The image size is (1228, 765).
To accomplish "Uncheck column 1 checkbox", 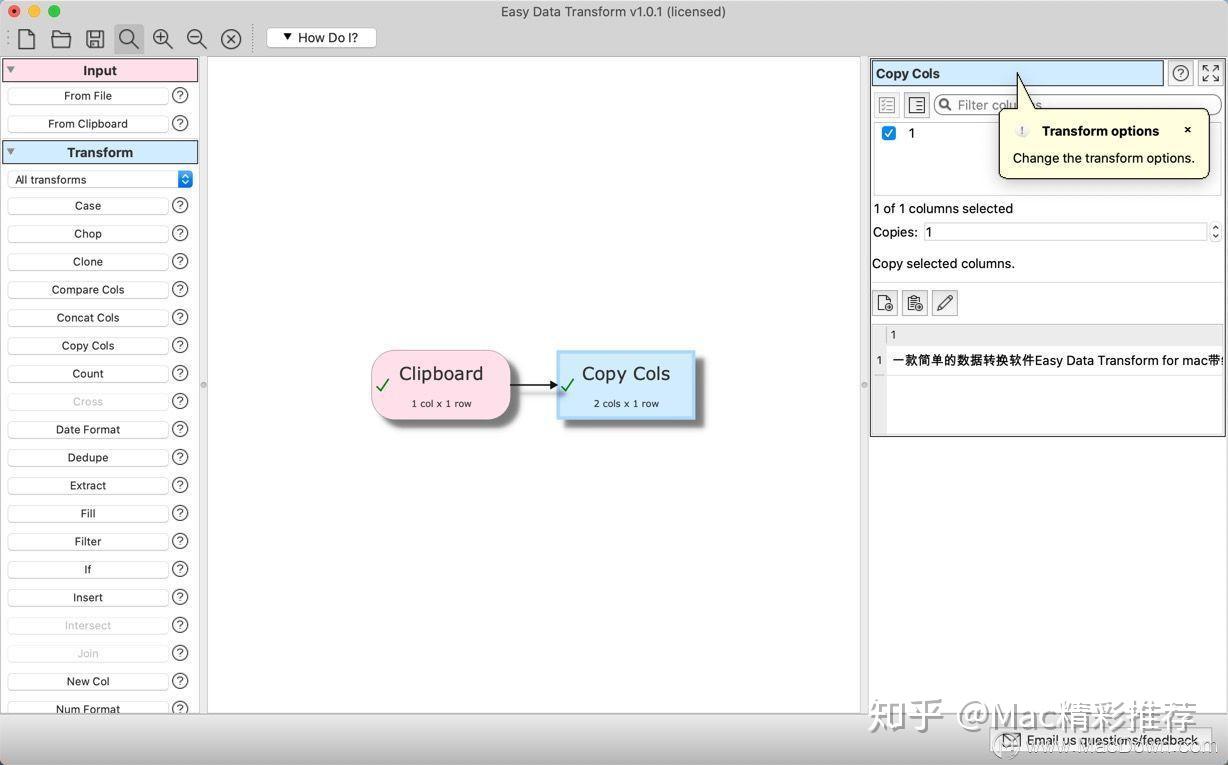I will [x=889, y=133].
